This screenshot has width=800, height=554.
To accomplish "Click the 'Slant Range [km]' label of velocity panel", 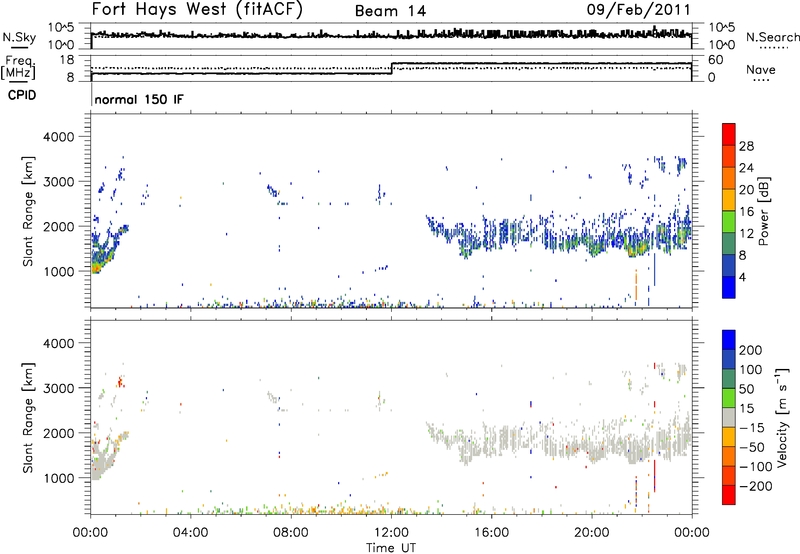I will [x=28, y=417].
